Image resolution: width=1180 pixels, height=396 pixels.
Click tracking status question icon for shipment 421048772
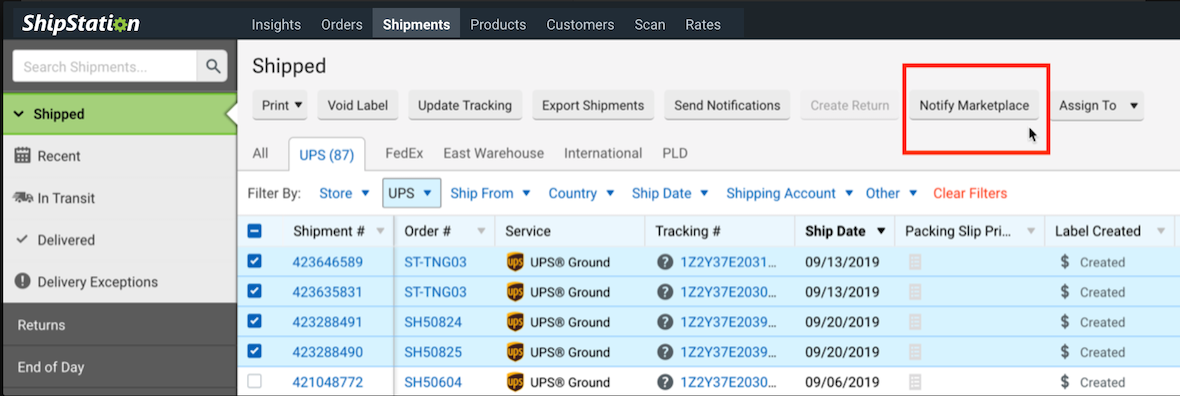665,382
